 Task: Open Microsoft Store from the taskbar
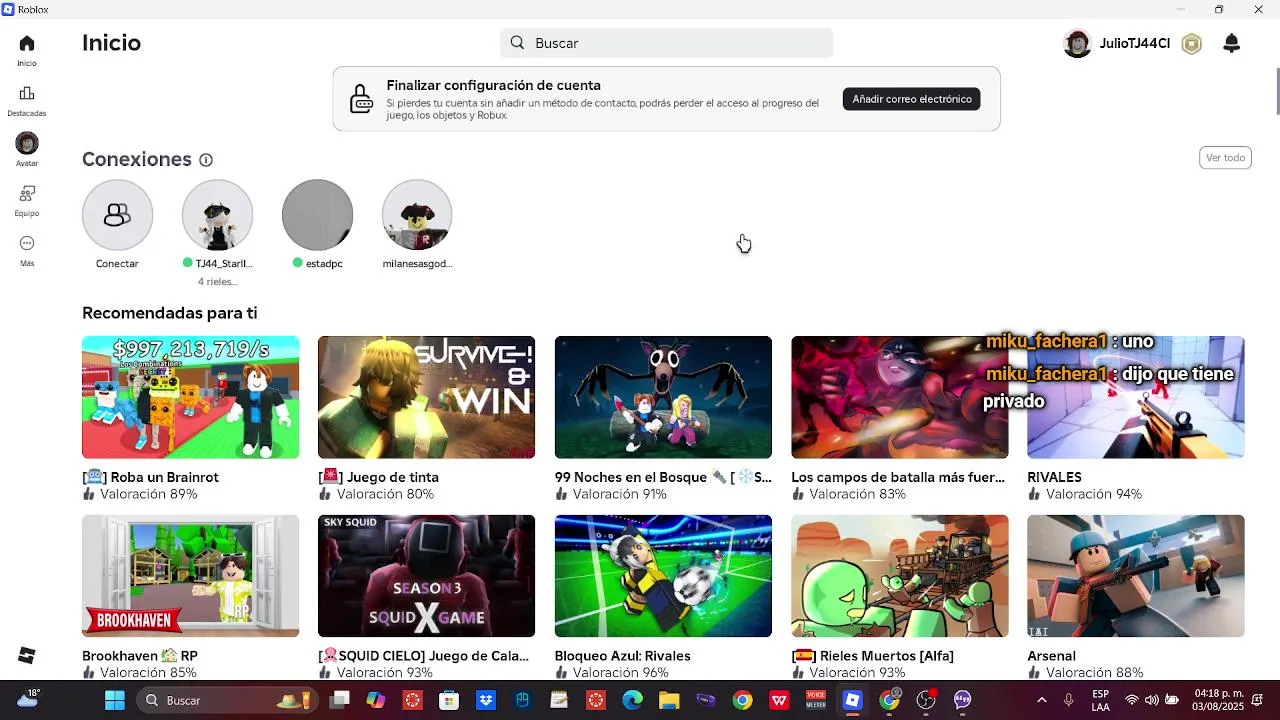(449, 700)
